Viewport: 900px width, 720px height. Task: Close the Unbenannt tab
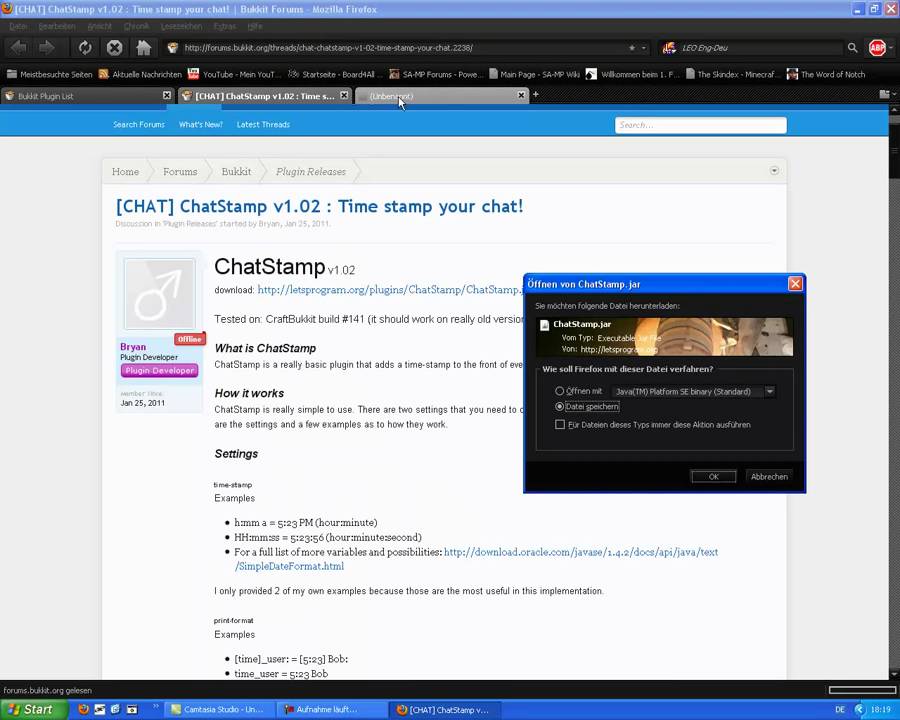point(521,95)
